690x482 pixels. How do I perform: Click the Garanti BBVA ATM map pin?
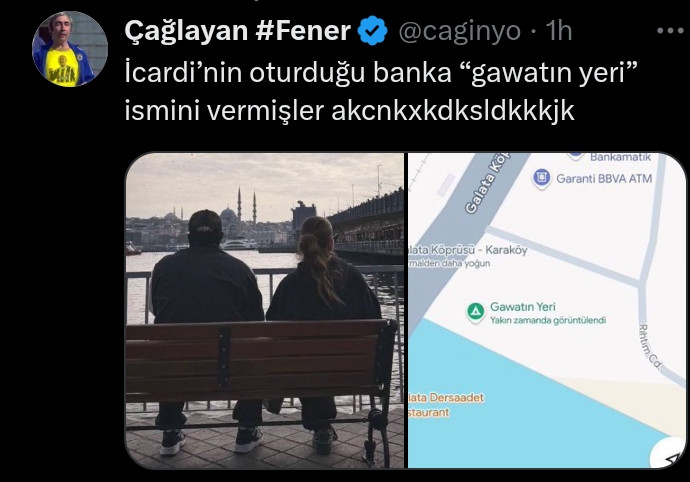pyautogui.click(x=542, y=179)
